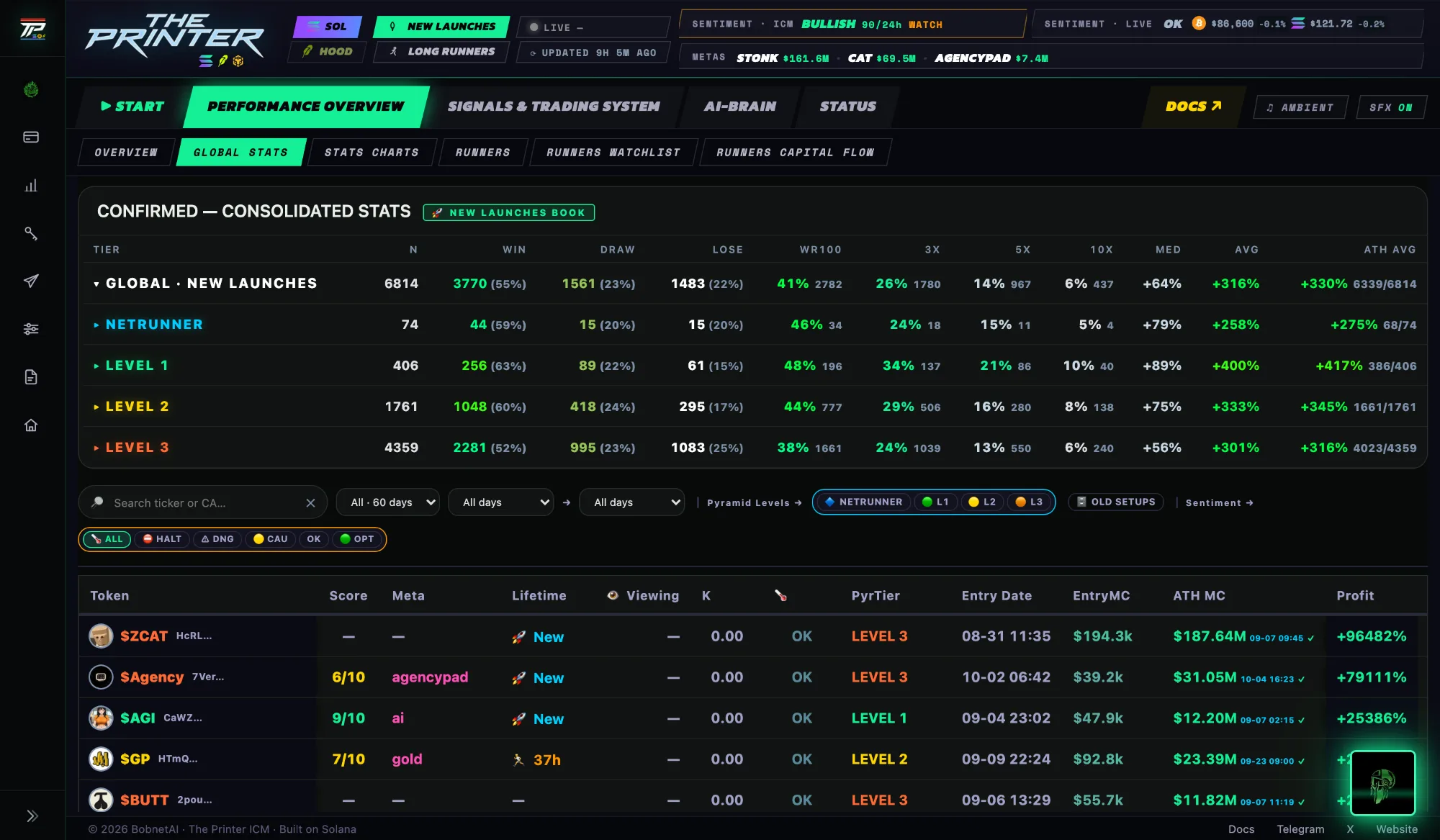Toggle the Ambient music button
The width and height of the screenshot is (1440, 840).
click(1300, 107)
